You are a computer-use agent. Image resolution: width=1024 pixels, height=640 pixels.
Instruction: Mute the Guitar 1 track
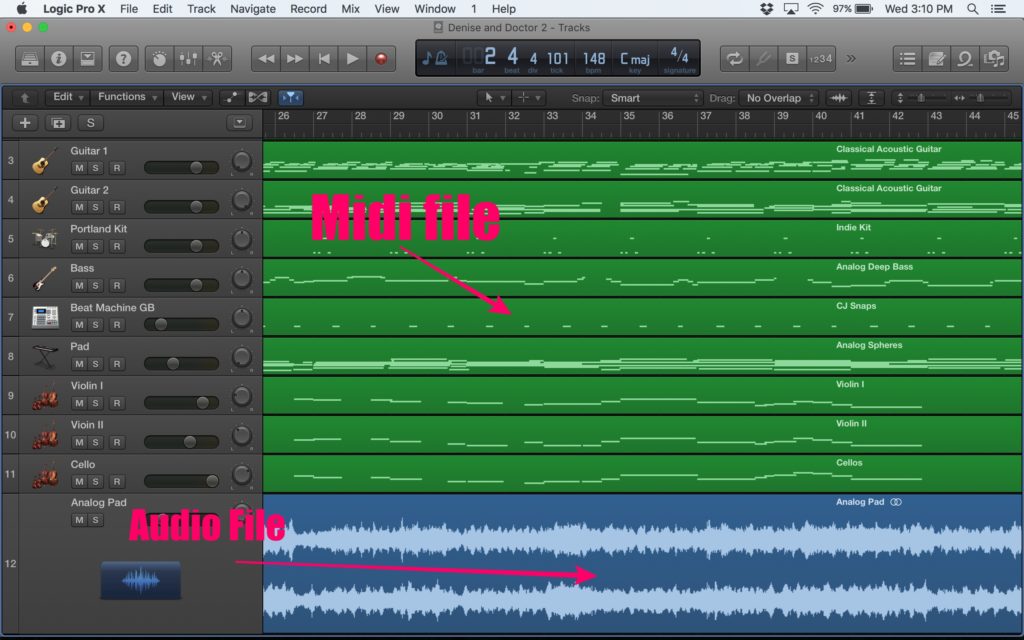click(79, 168)
